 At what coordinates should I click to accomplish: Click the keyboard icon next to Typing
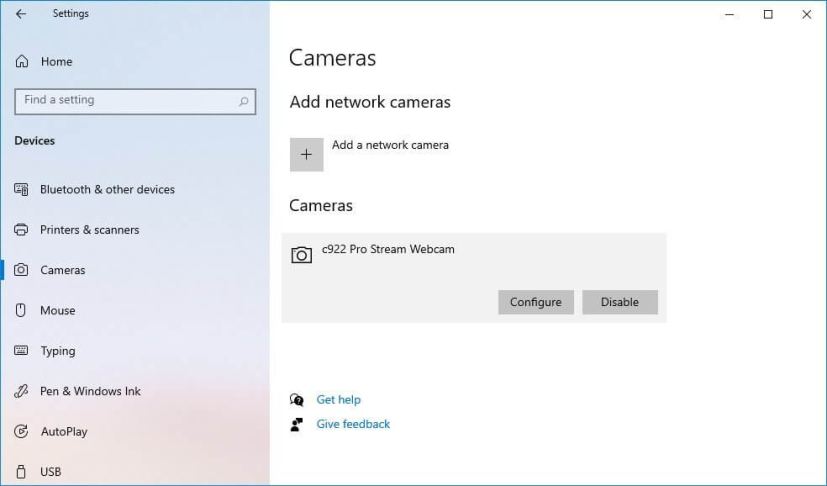point(21,350)
